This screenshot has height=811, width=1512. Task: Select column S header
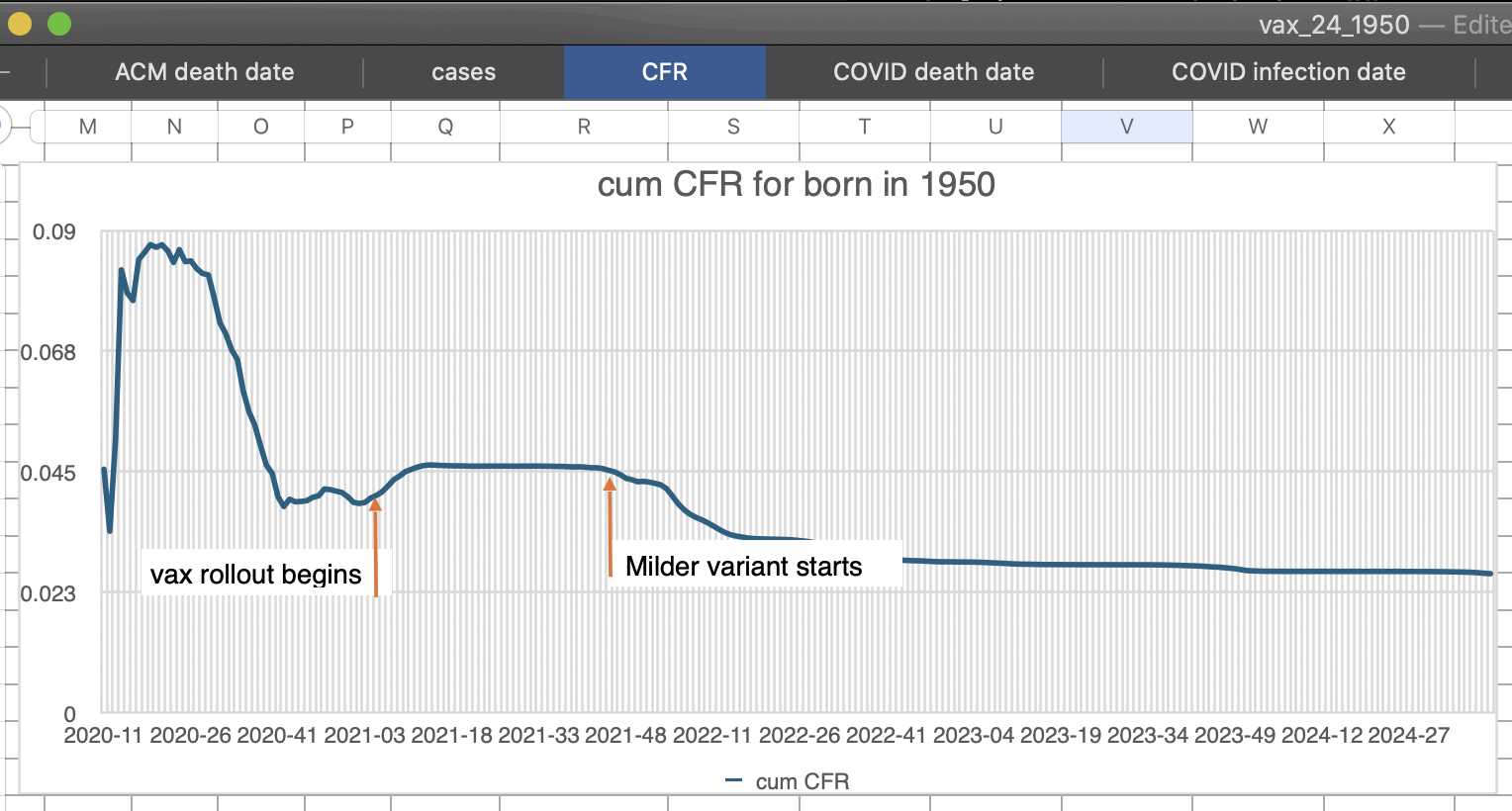733,127
